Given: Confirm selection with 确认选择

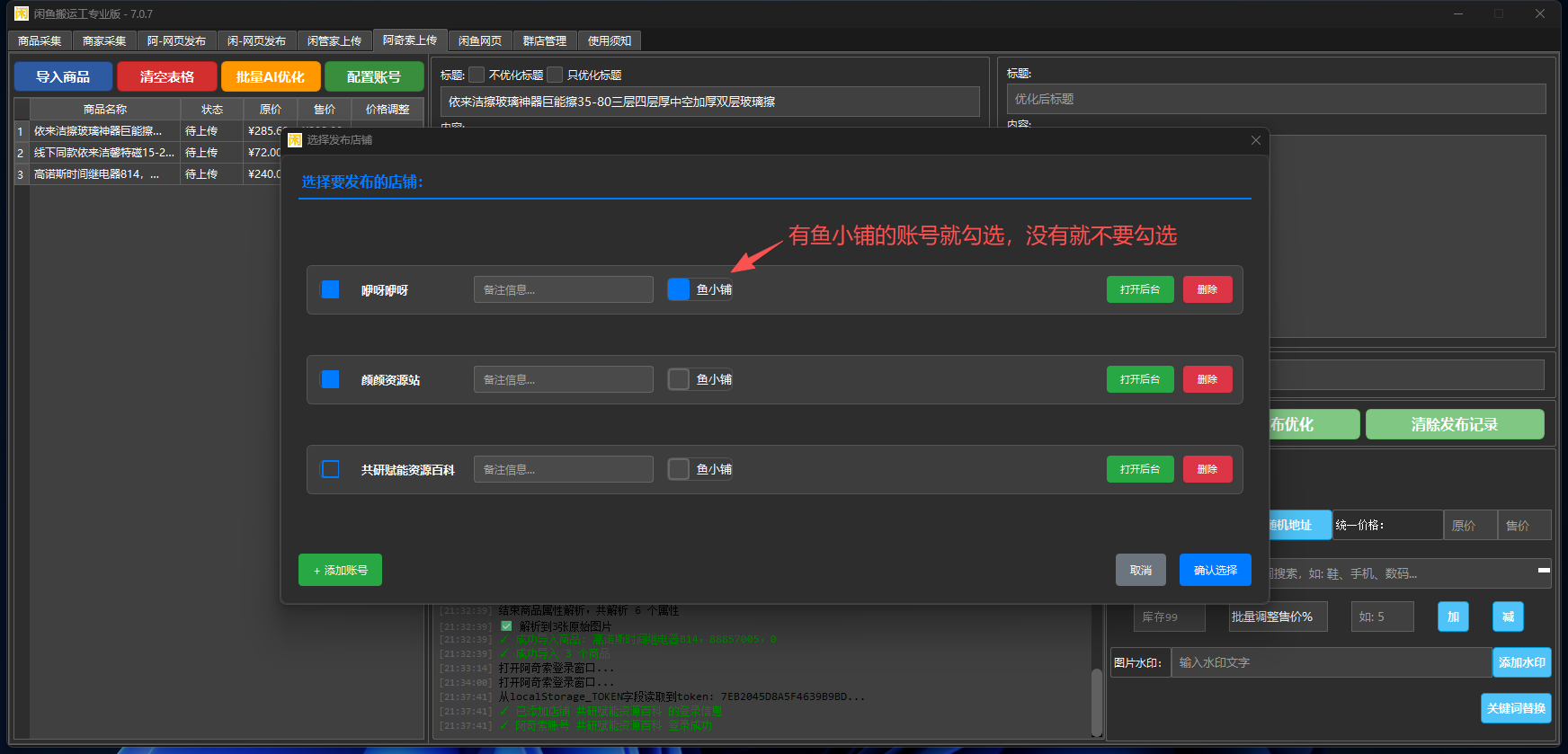Looking at the screenshot, I should [x=1215, y=570].
